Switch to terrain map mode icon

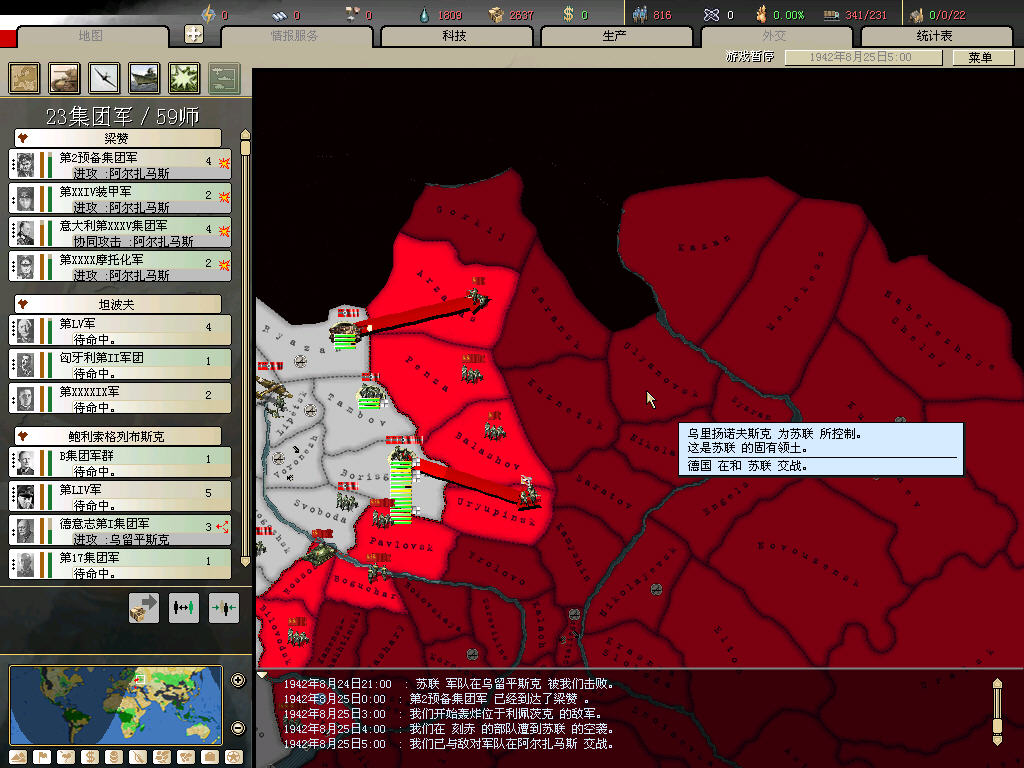pyautogui.click(x=17, y=757)
